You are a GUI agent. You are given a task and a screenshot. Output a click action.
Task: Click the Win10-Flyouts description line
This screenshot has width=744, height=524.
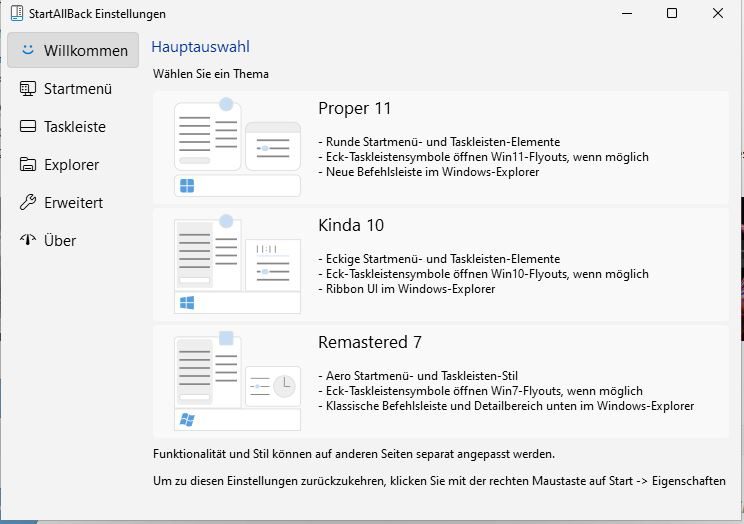[483, 274]
